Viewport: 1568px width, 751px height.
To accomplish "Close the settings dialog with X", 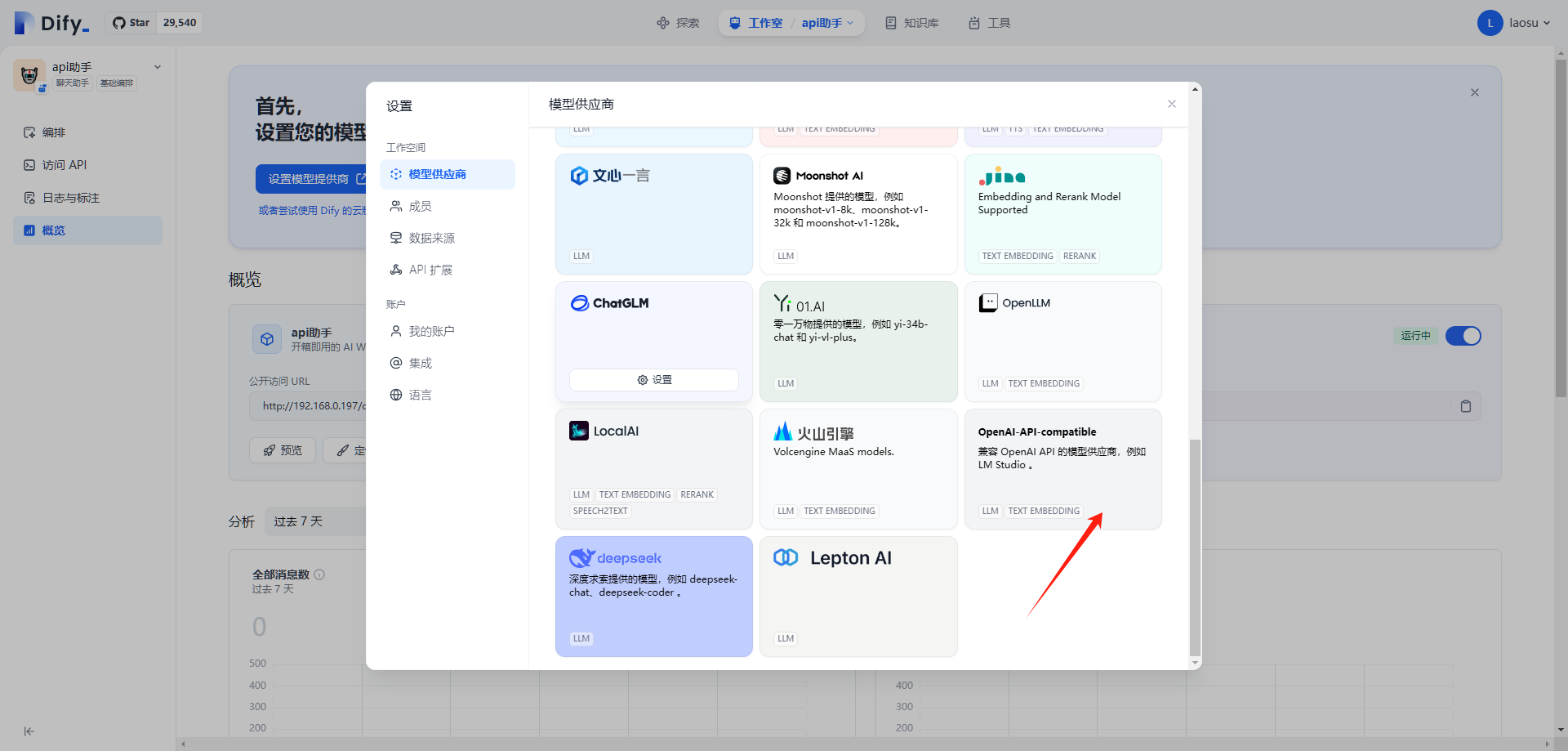I will (x=1172, y=104).
